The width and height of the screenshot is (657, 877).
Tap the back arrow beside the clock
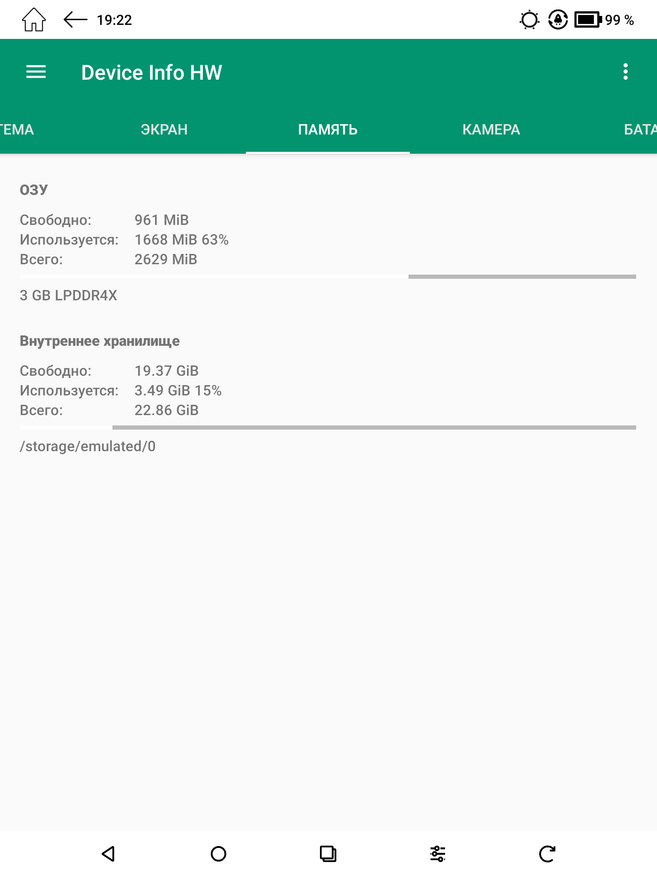(x=75, y=20)
